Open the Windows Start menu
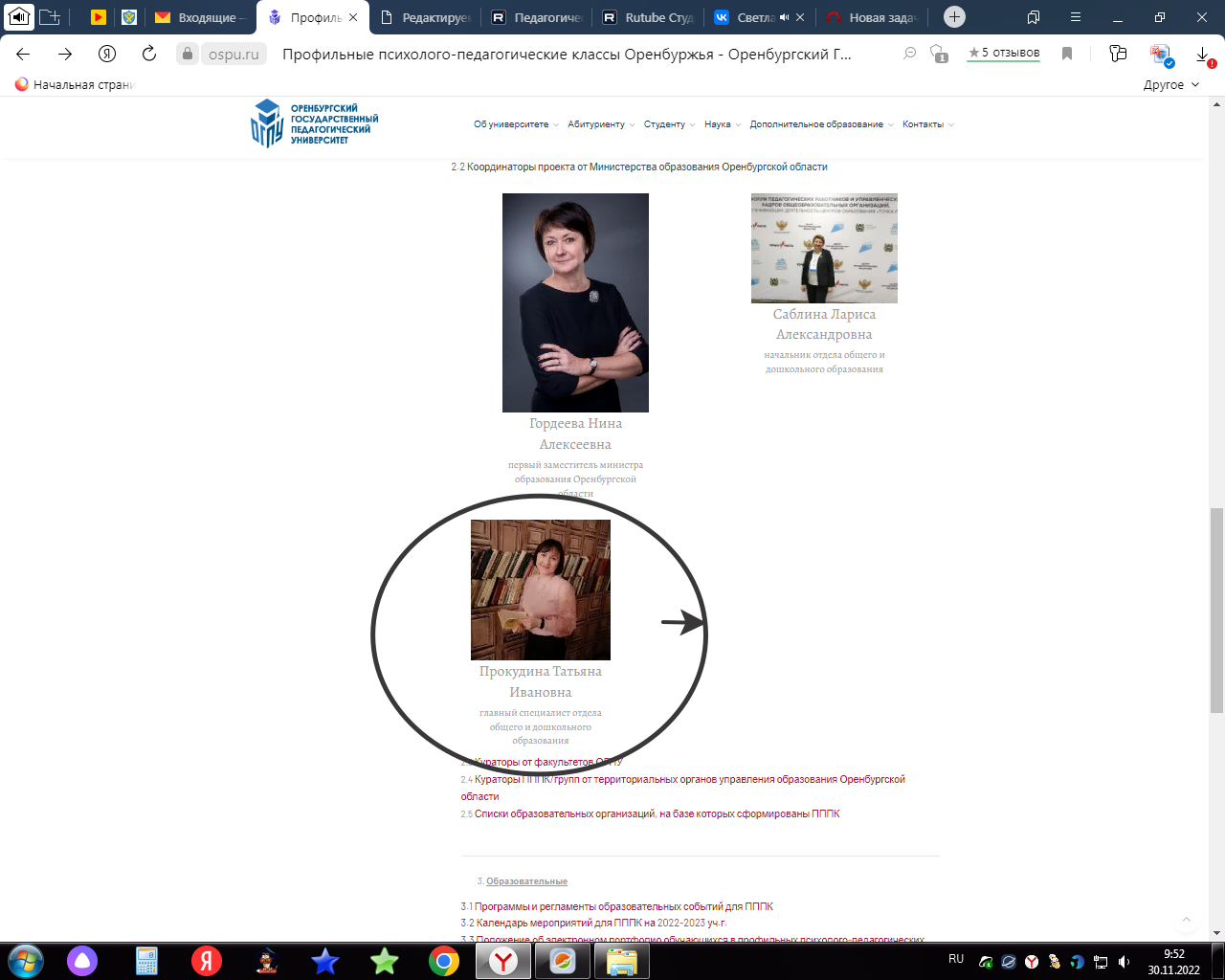Image resolution: width=1225 pixels, height=980 pixels. pyautogui.click(x=25, y=961)
